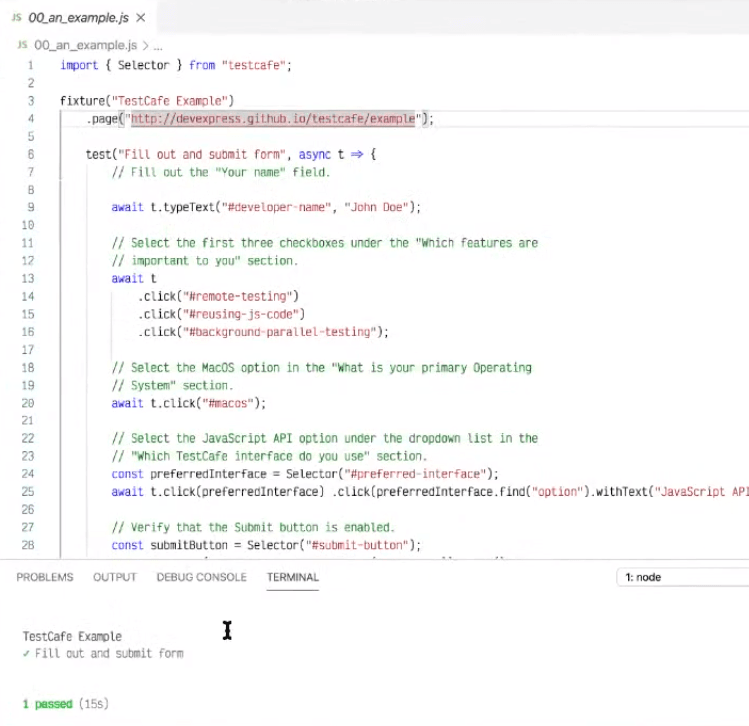Viewport: 749px width, 726px height.
Task: Click the devexpress.github.io URL in code
Action: tap(274, 119)
